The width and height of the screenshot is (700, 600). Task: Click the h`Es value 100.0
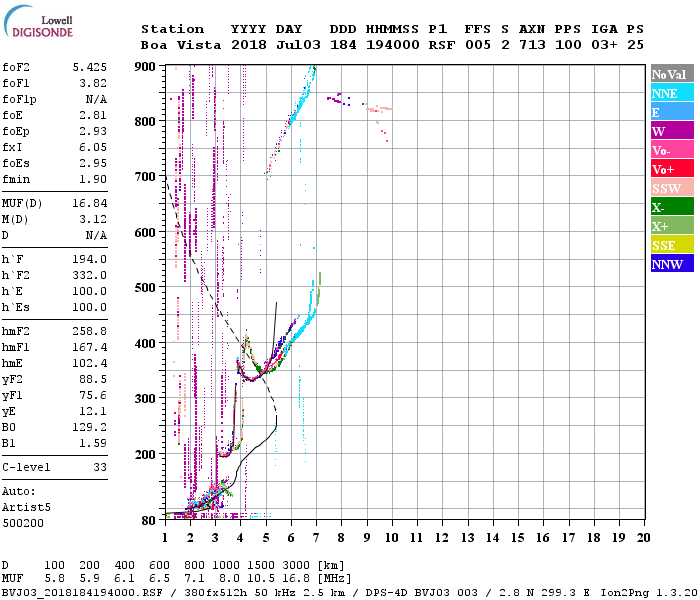click(90, 308)
